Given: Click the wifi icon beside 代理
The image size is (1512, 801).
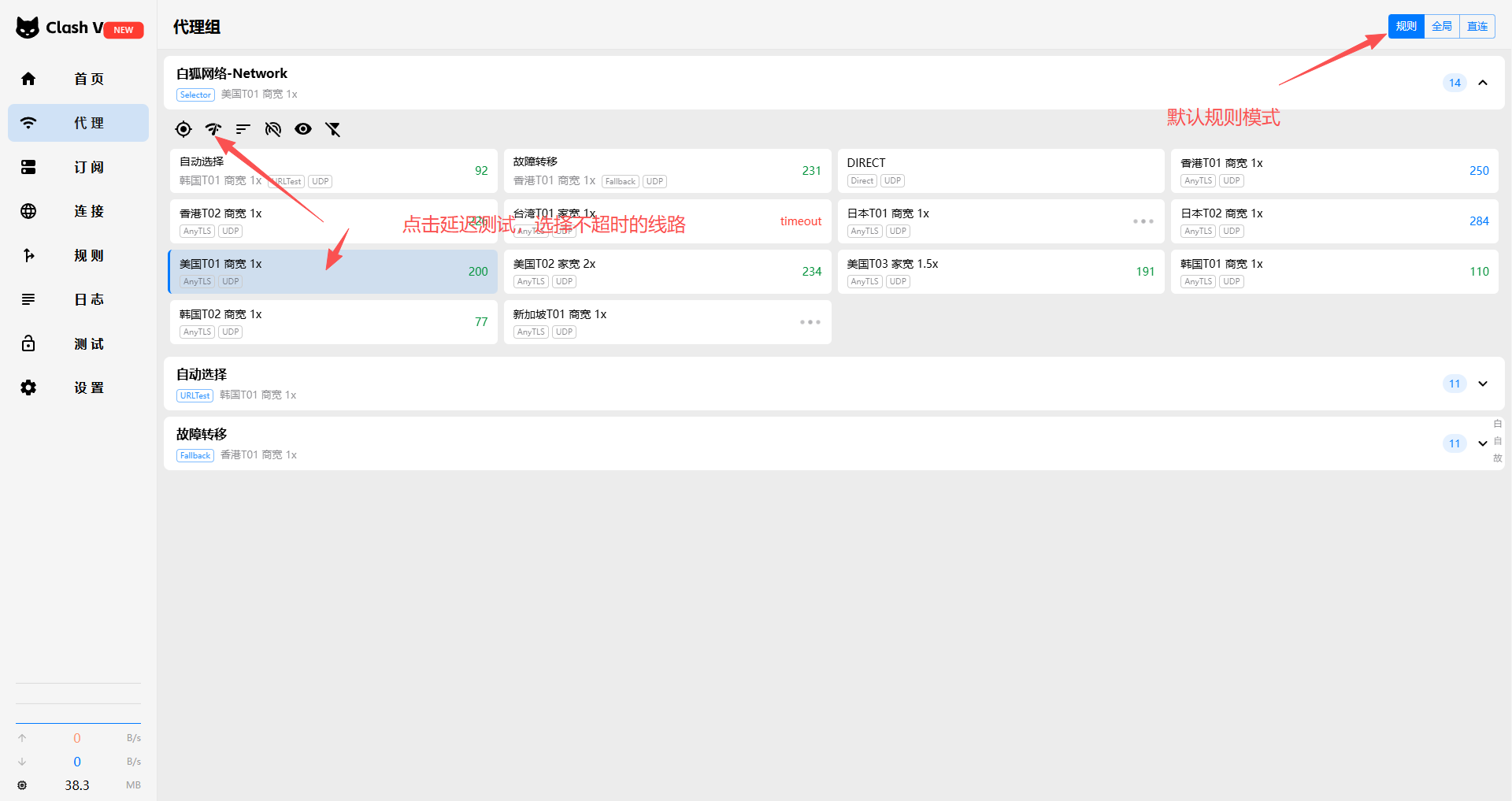Looking at the screenshot, I should pos(28,123).
